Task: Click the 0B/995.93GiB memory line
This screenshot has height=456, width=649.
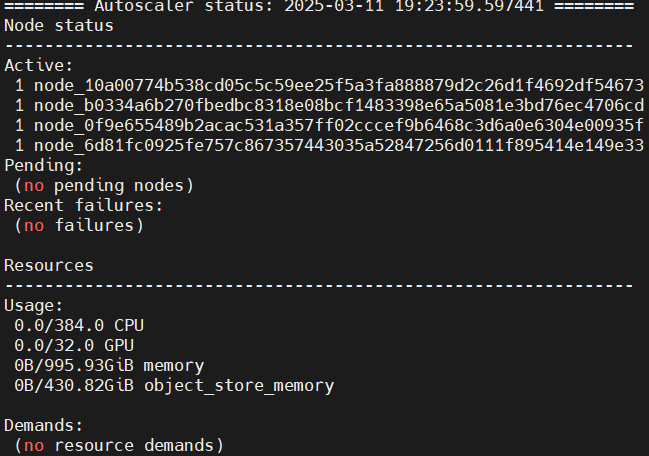Action: [109, 366]
